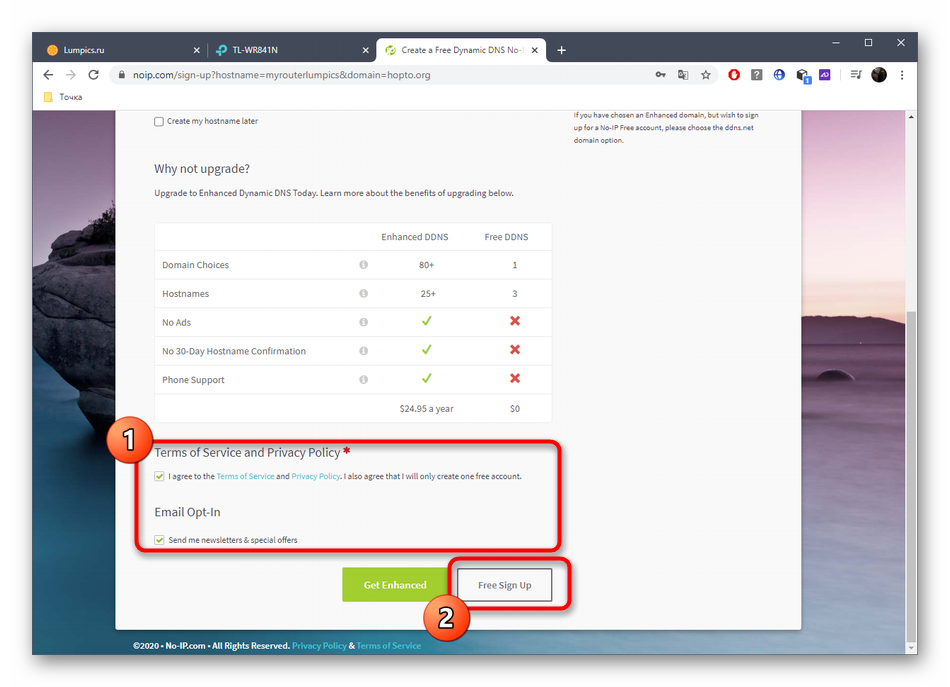Open the purple extension icon
Image resolution: width=950 pixels, height=687 pixels.
pyautogui.click(x=825, y=75)
